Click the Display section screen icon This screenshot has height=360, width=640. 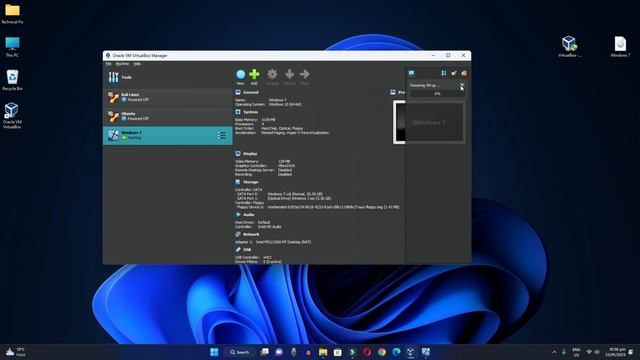[x=238, y=154]
